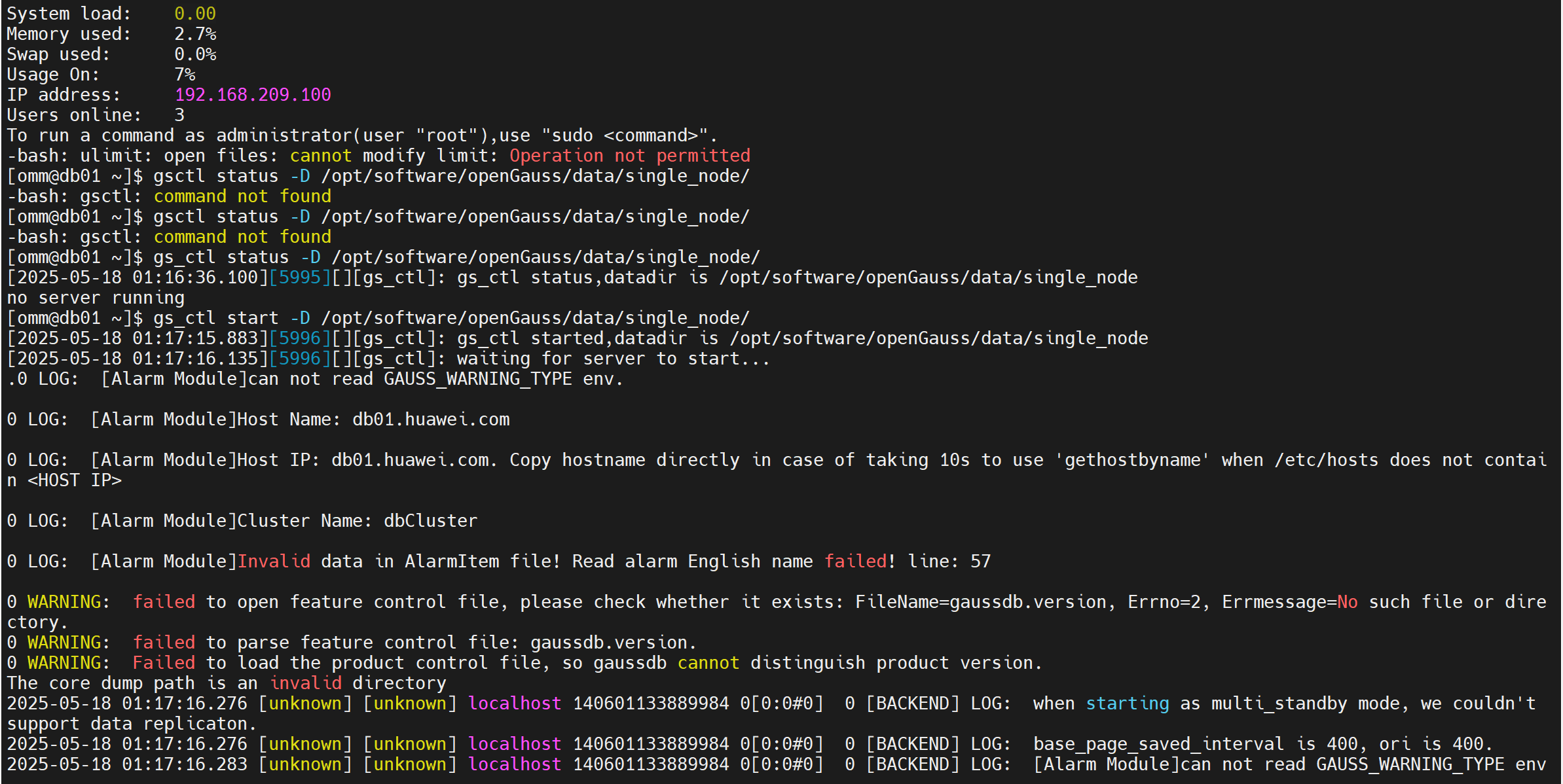1563x784 pixels.
Task: Click 'Memory used' value 2.7%
Action: [x=194, y=34]
